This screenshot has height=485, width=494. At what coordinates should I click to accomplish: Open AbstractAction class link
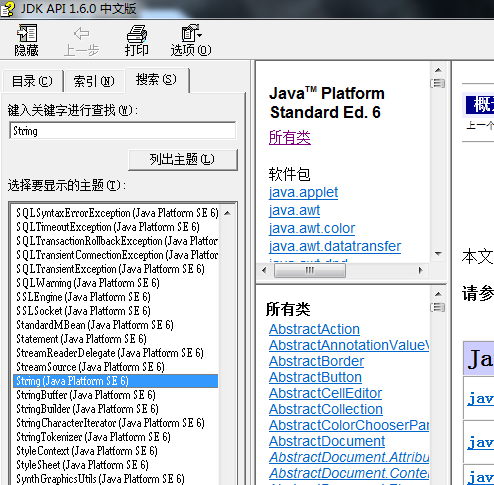(314, 329)
